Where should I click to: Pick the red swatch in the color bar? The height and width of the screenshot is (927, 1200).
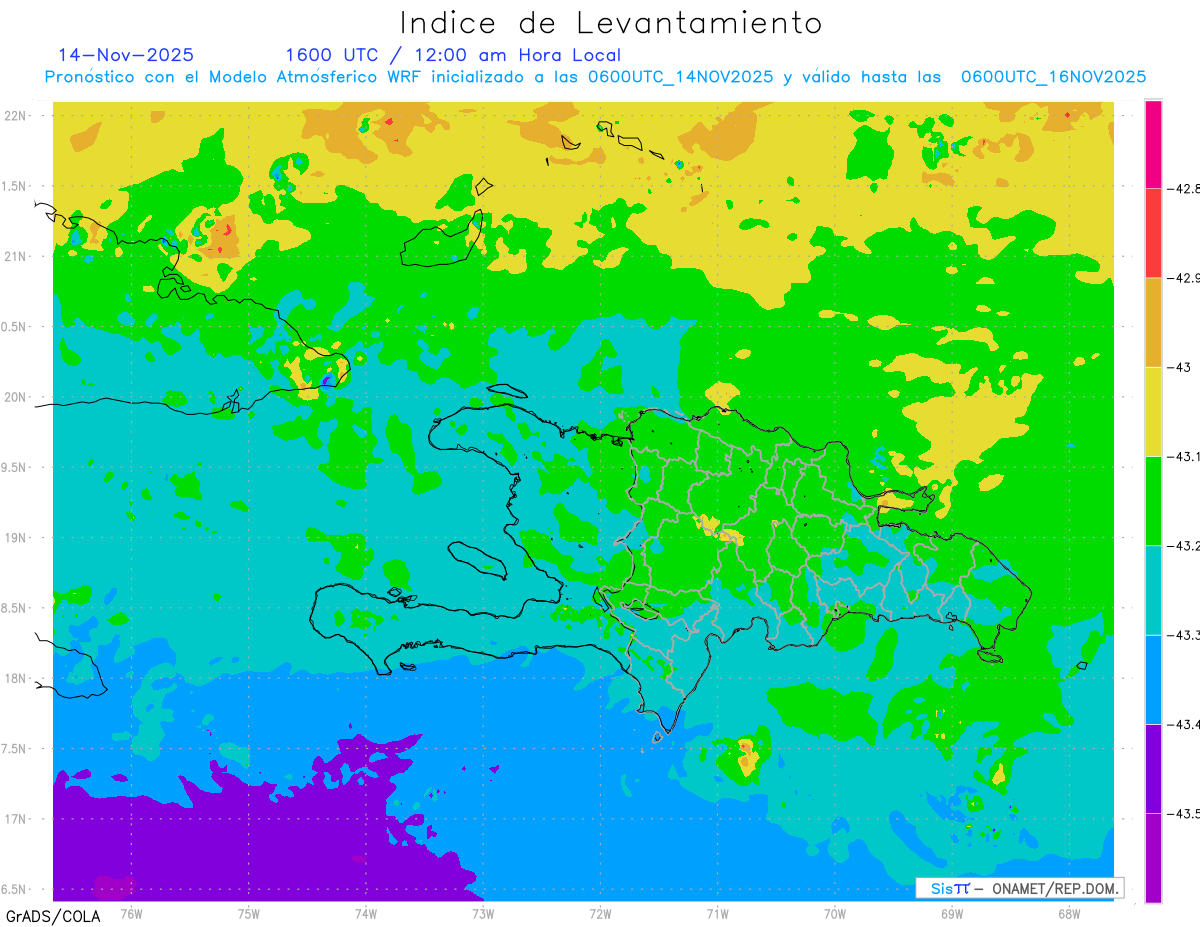[x=1153, y=233]
